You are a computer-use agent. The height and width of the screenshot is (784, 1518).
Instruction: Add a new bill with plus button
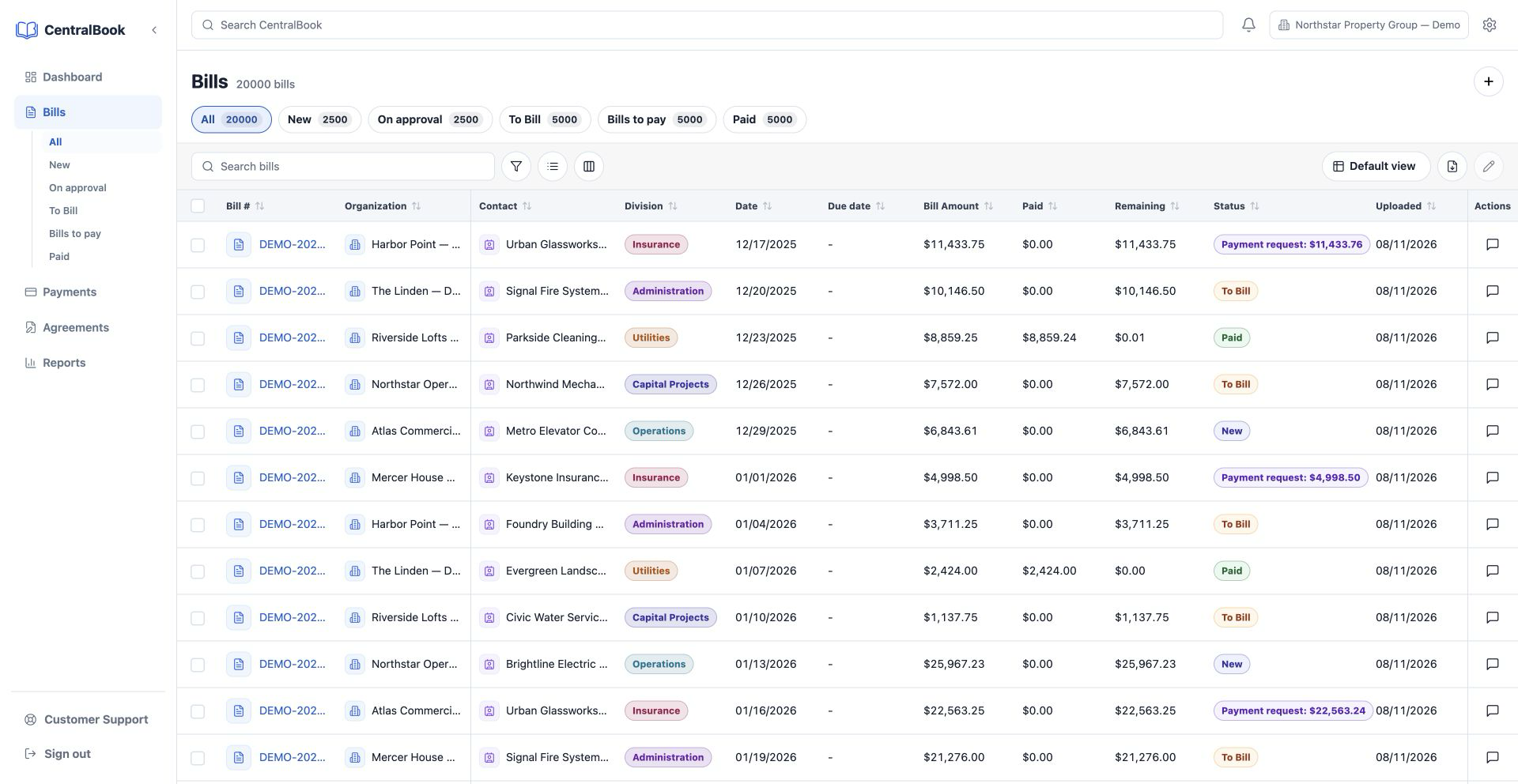tap(1489, 81)
